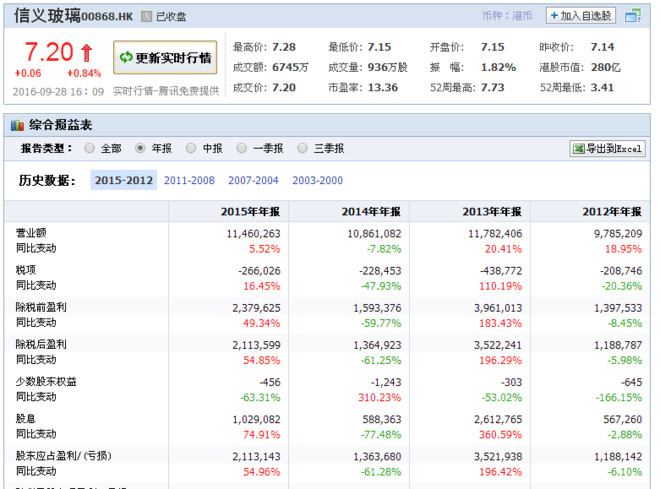Click the 2016-09-28 16:09 timestamp
Viewport: 660px width, 489px height.
(x=58, y=91)
